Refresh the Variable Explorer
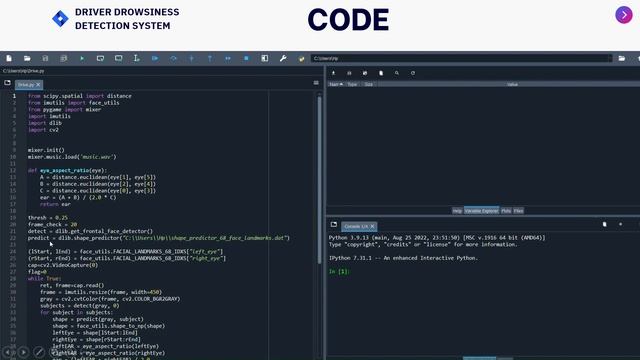Screen dimensions: 640x360 click(413, 73)
